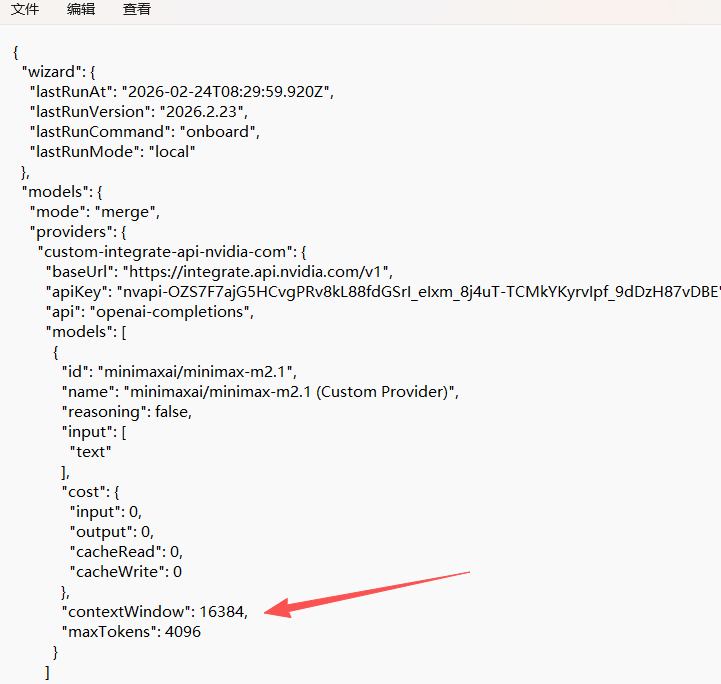Click the baseUrl integrate.api.nvidia.com line
Image resolution: width=721 pixels, height=684 pixels.
tap(219, 272)
